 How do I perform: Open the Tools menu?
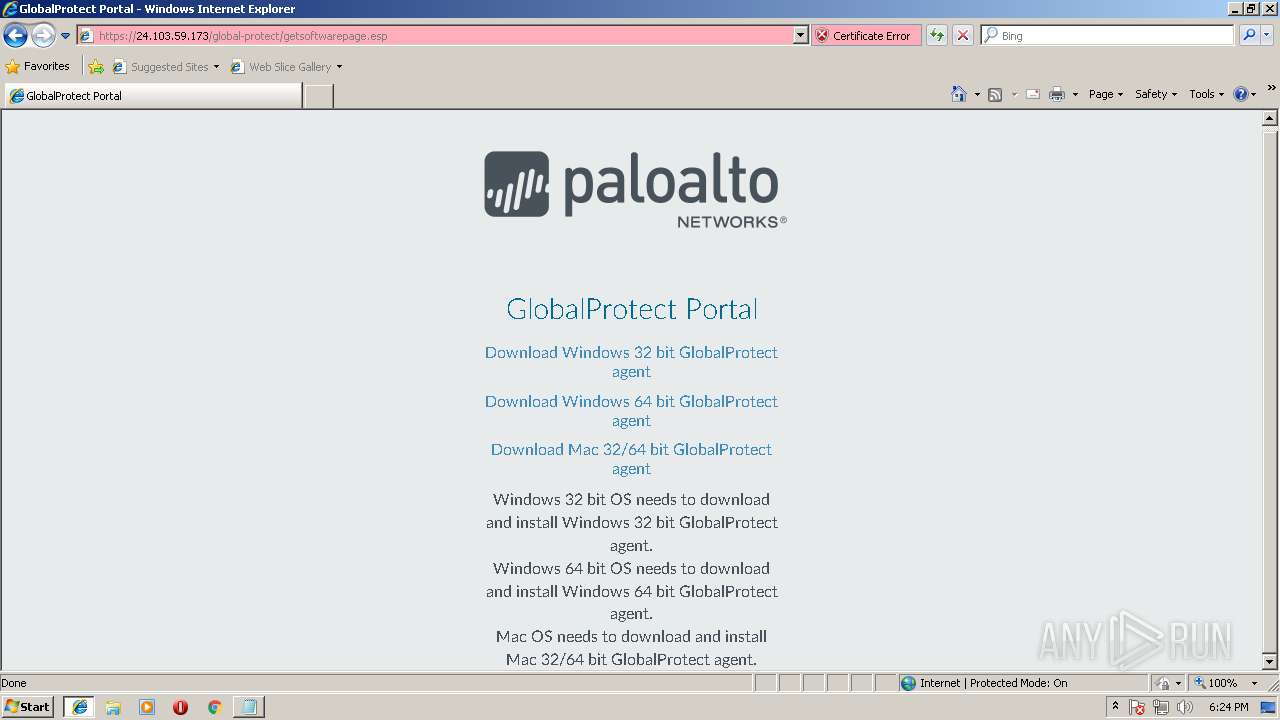(x=1206, y=94)
